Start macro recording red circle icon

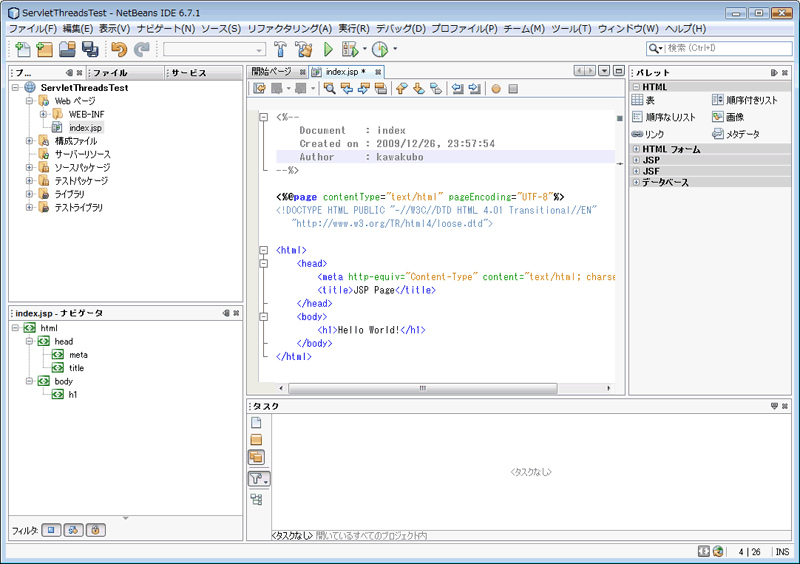click(496, 89)
